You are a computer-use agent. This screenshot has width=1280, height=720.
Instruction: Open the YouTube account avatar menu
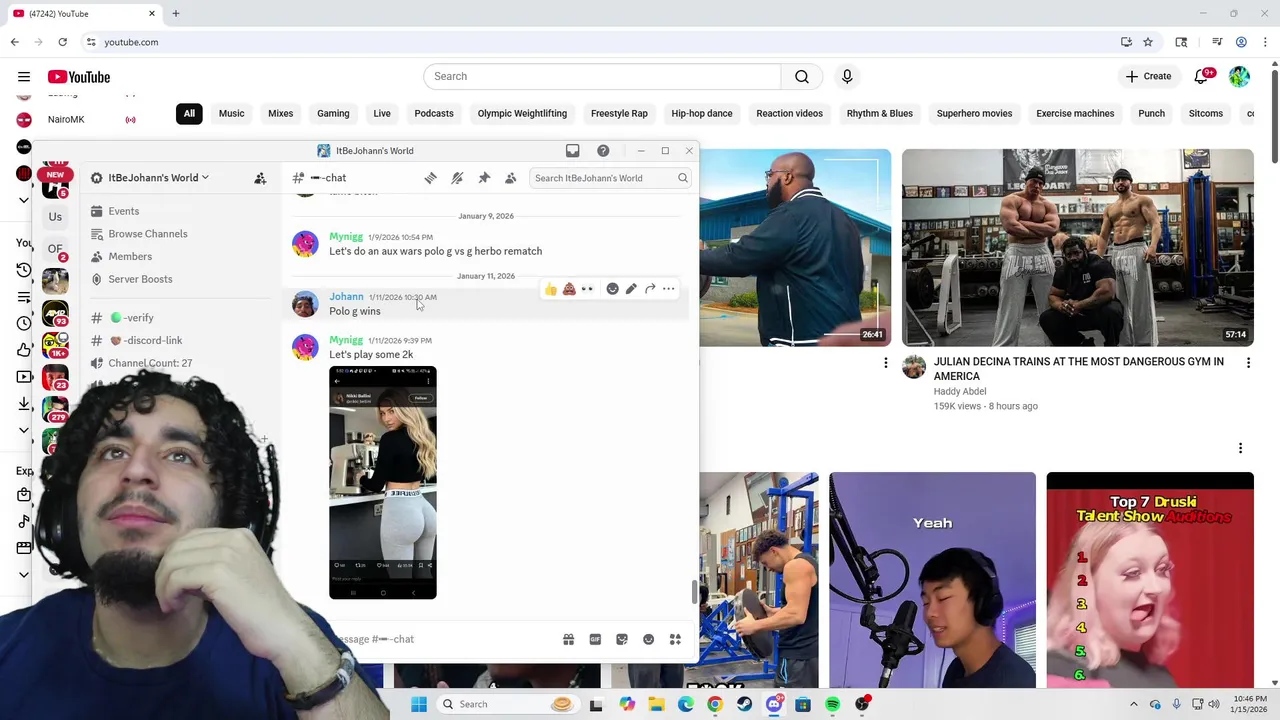pos(1239,77)
